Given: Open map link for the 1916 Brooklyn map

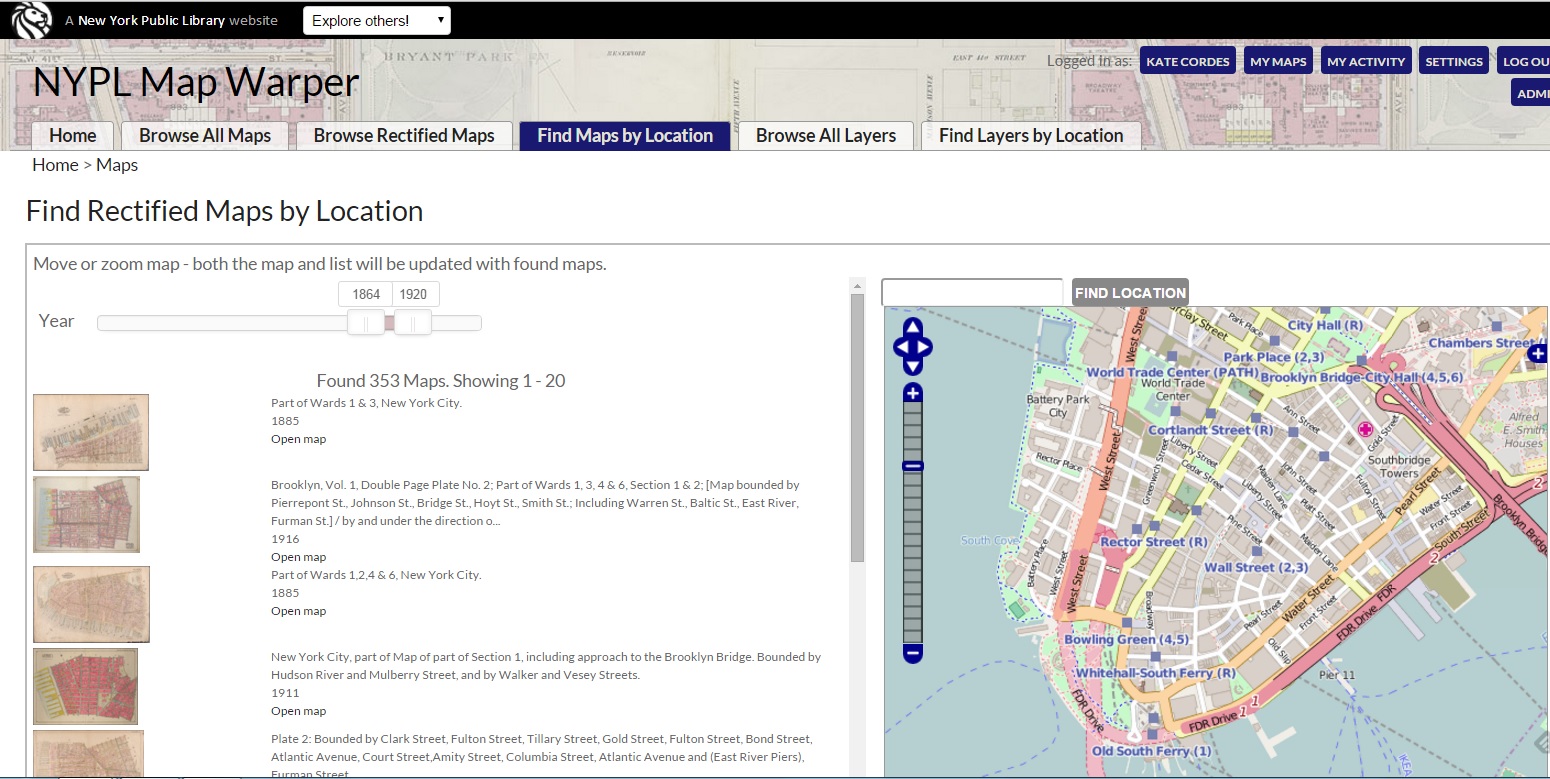Looking at the screenshot, I should (x=299, y=557).
